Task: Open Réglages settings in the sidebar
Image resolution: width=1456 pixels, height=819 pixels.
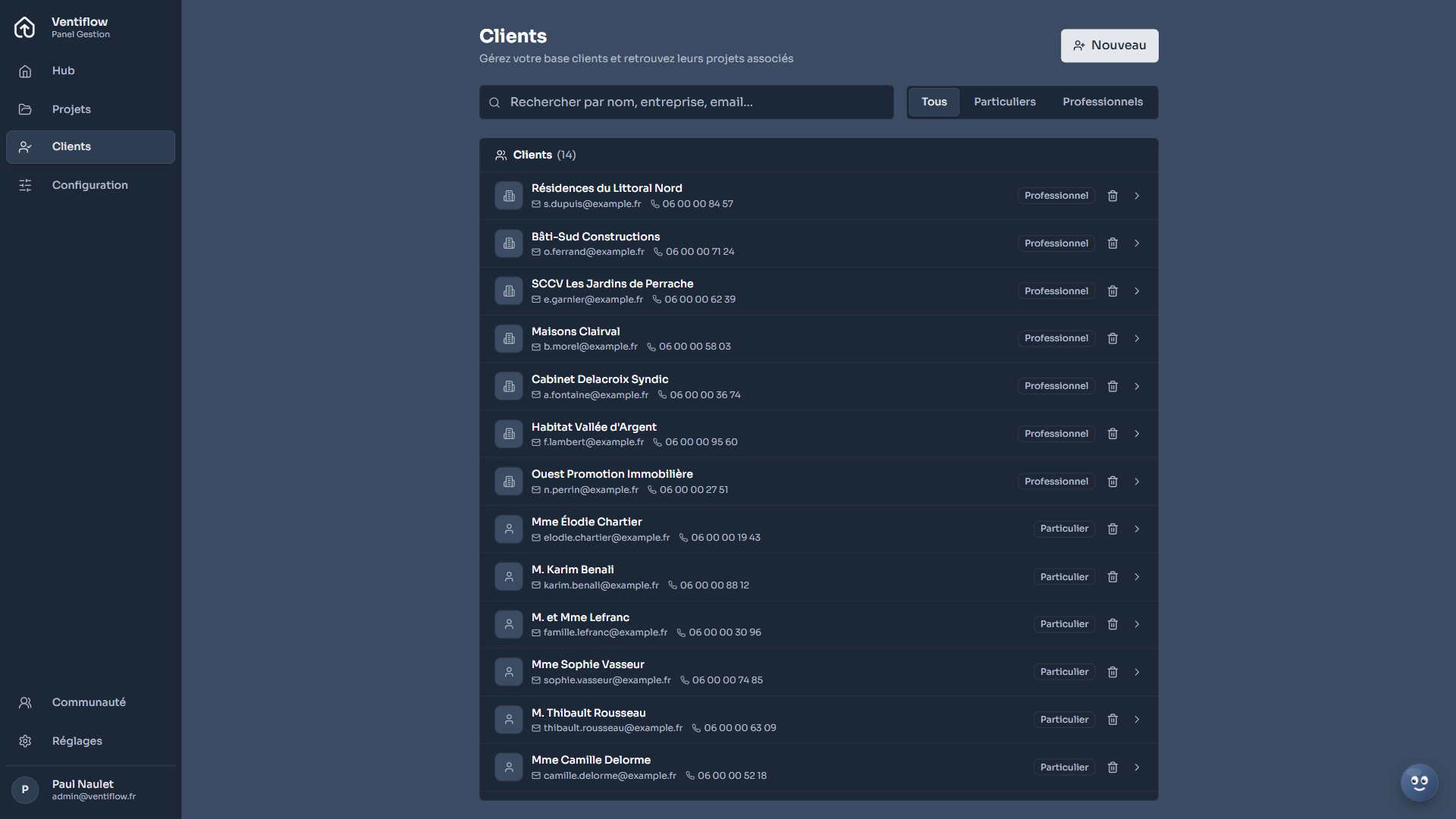Action: (x=90, y=741)
